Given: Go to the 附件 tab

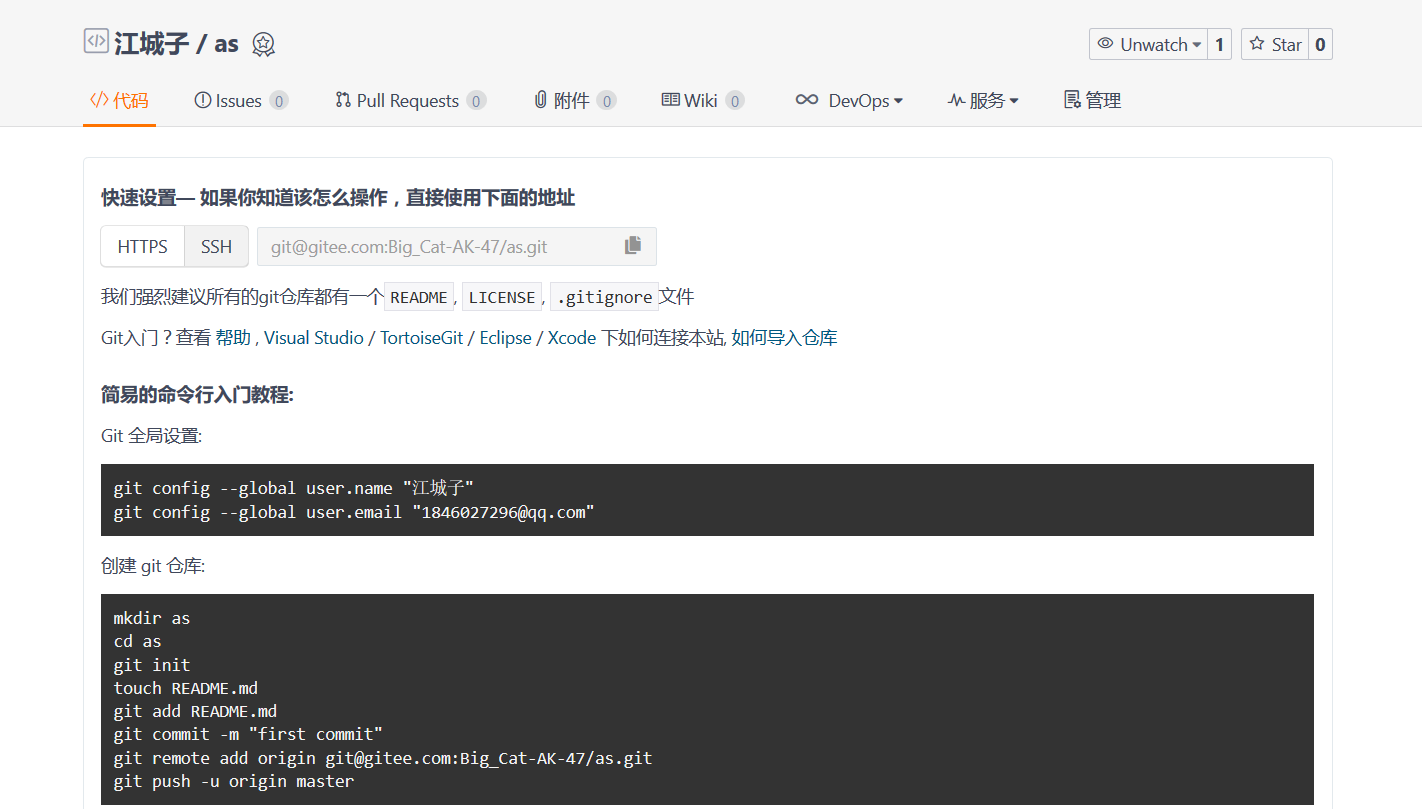Looking at the screenshot, I should 575,100.
